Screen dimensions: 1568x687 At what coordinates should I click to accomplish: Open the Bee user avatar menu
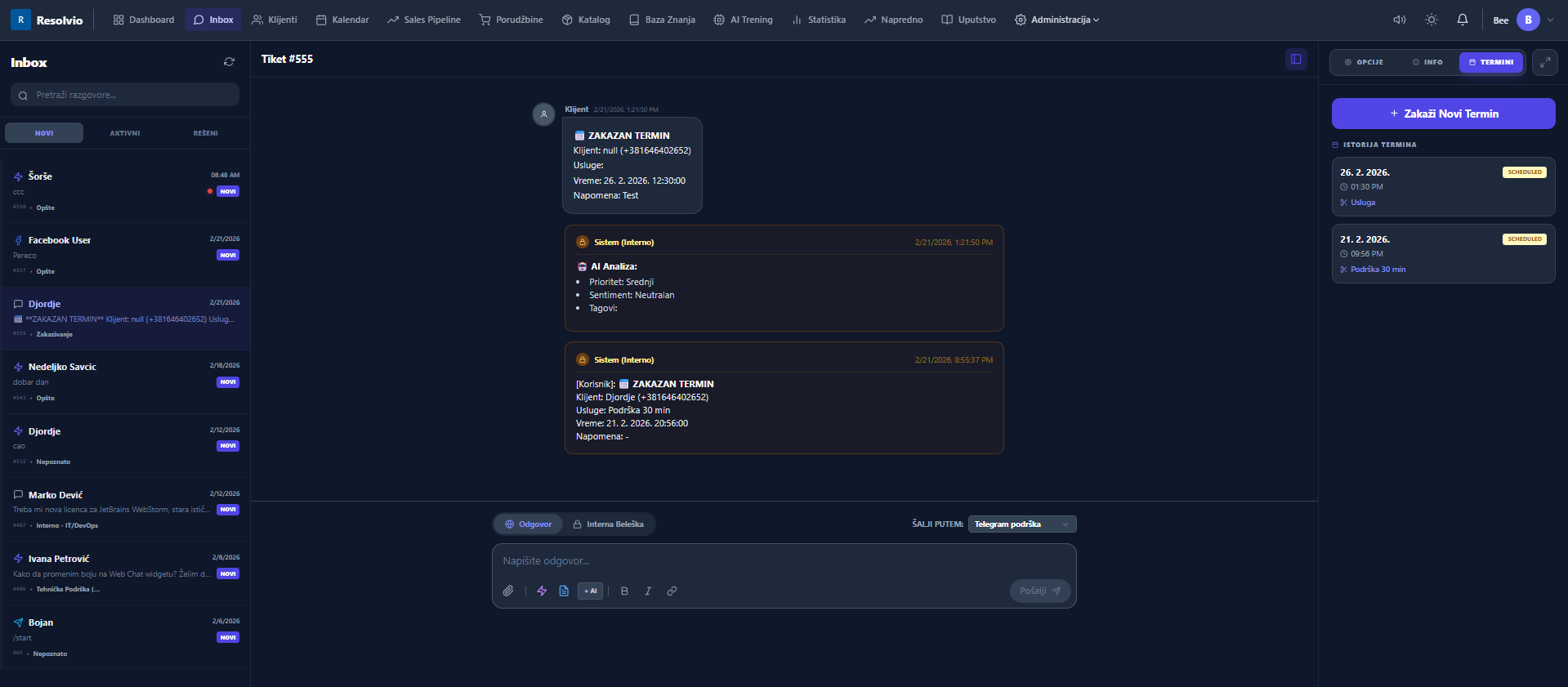pyautogui.click(x=1529, y=20)
